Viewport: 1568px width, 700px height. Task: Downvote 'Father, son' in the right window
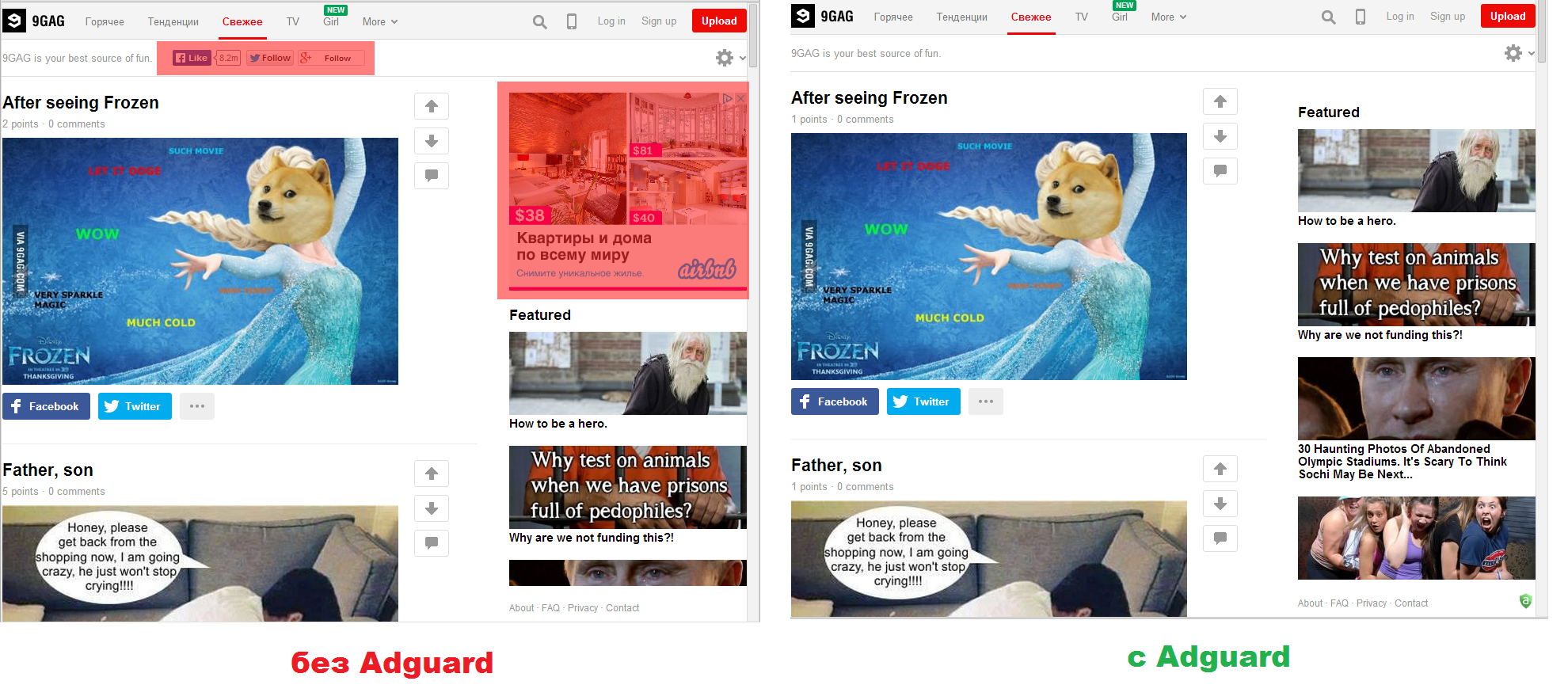1220,504
